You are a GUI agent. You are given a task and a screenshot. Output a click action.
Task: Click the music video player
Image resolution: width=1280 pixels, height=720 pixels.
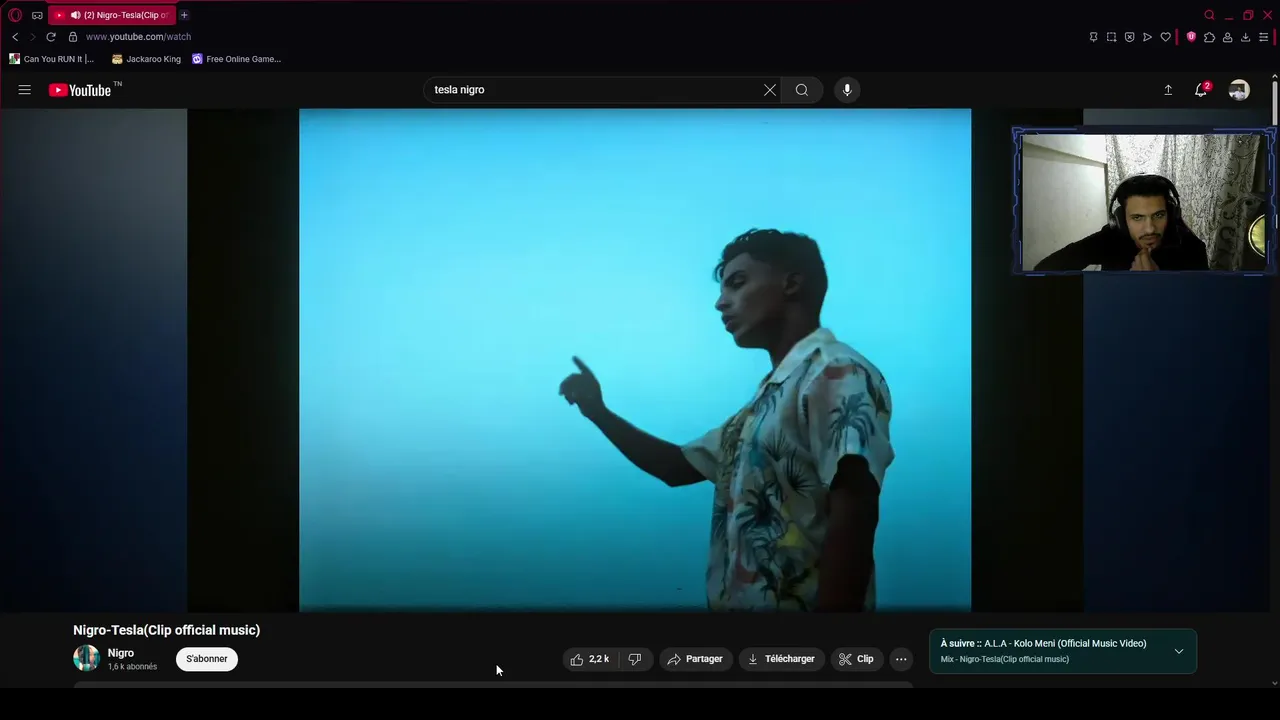point(635,360)
